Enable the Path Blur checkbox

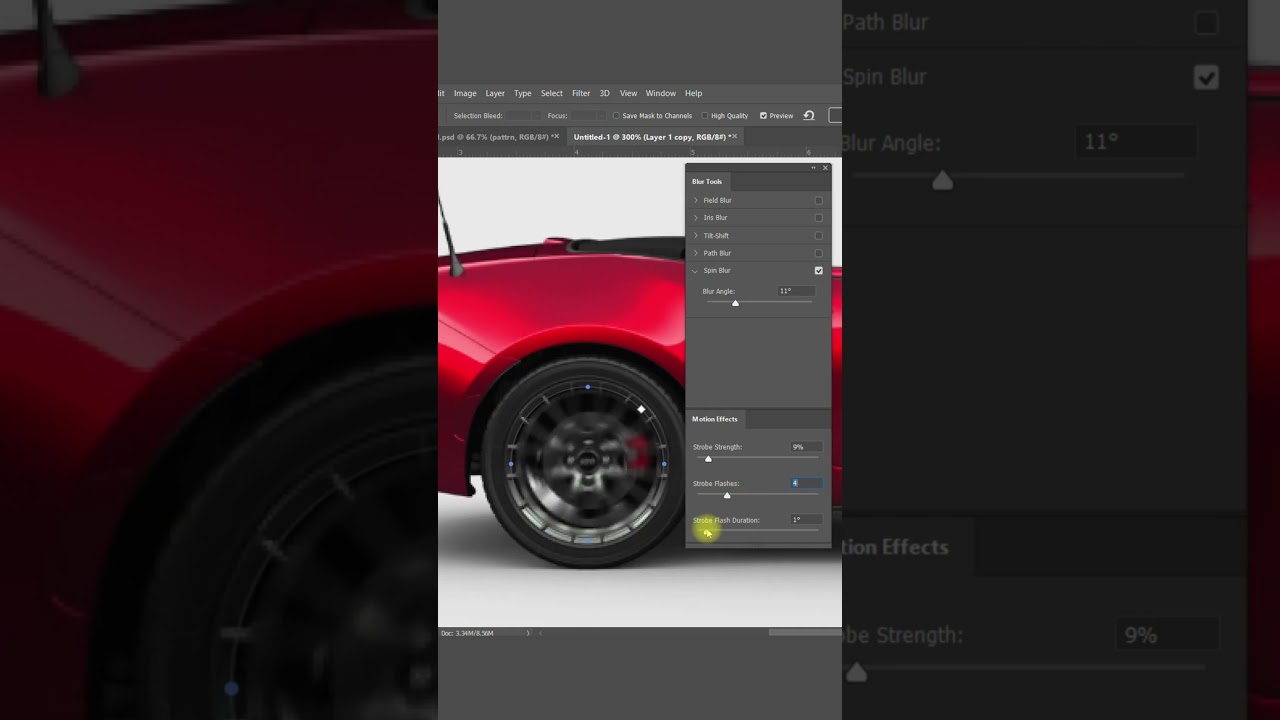819,253
